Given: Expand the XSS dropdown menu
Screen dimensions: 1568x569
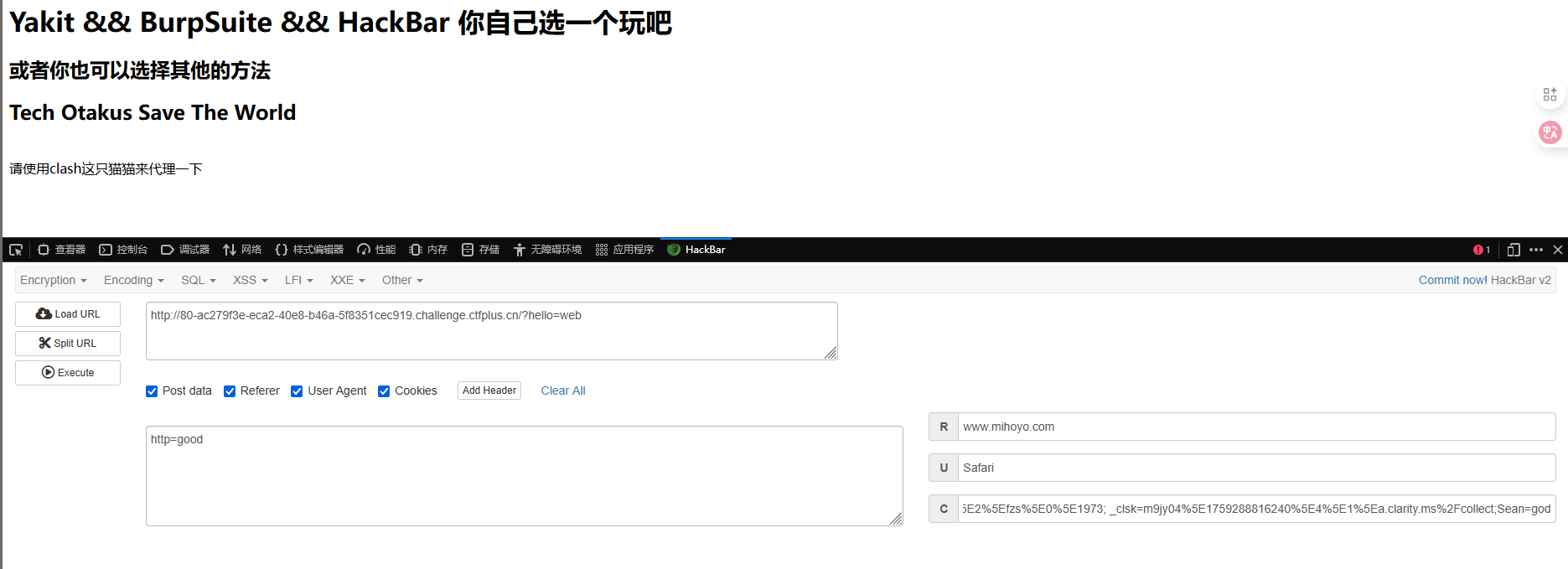Looking at the screenshot, I should [x=250, y=280].
